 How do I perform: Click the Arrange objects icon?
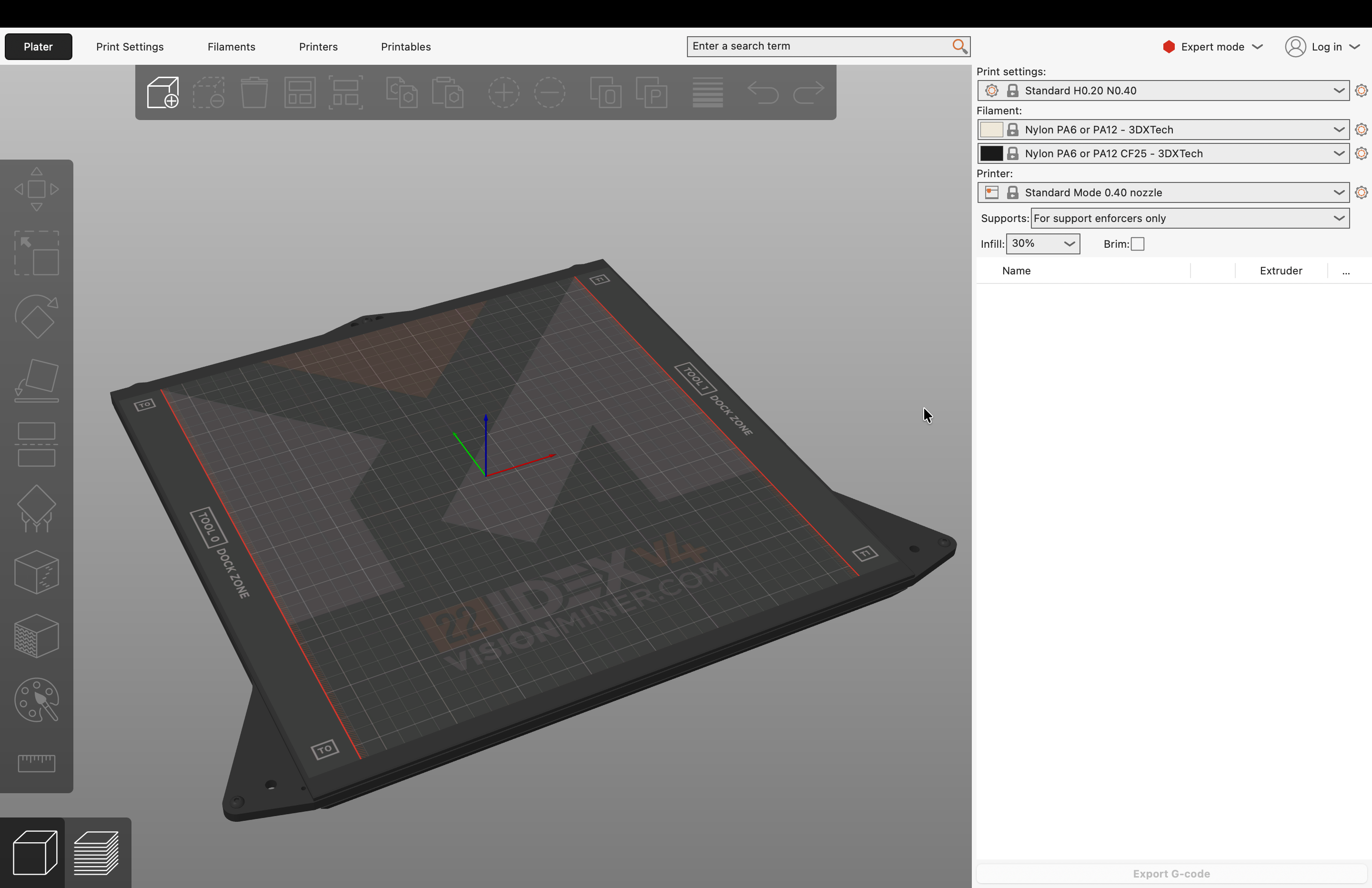[x=300, y=92]
